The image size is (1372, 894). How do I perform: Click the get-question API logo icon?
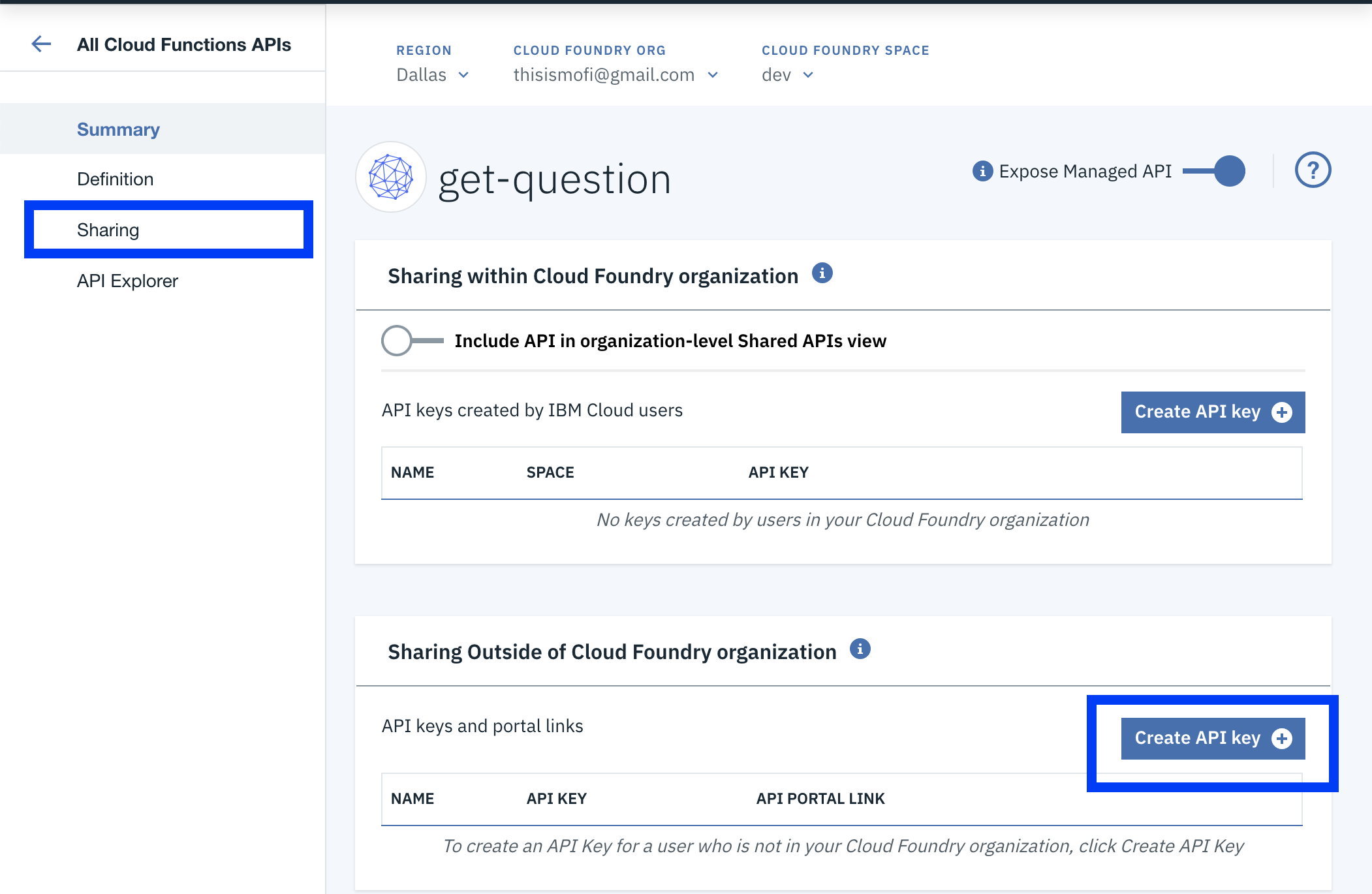[391, 177]
